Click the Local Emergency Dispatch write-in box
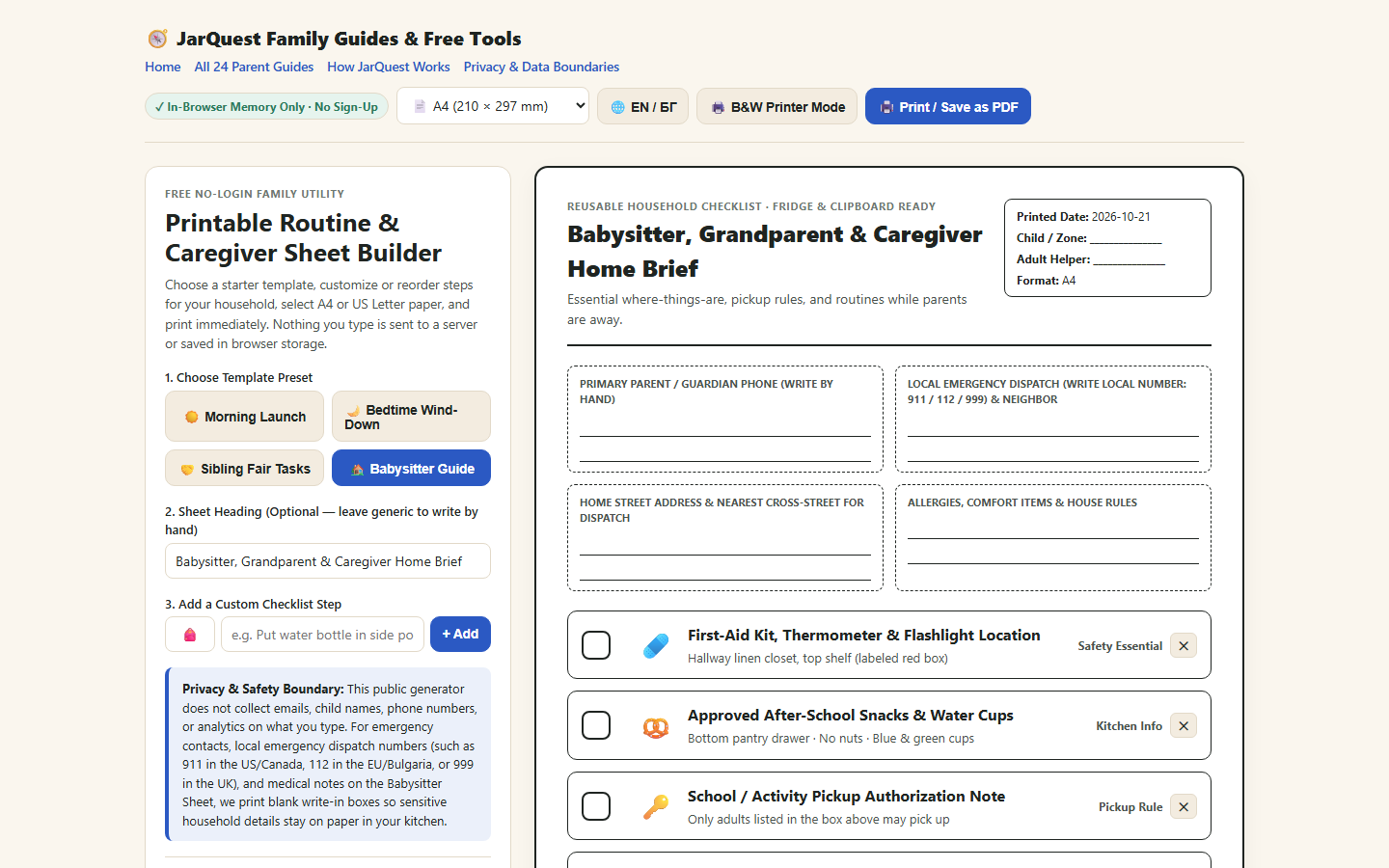 point(1053,419)
